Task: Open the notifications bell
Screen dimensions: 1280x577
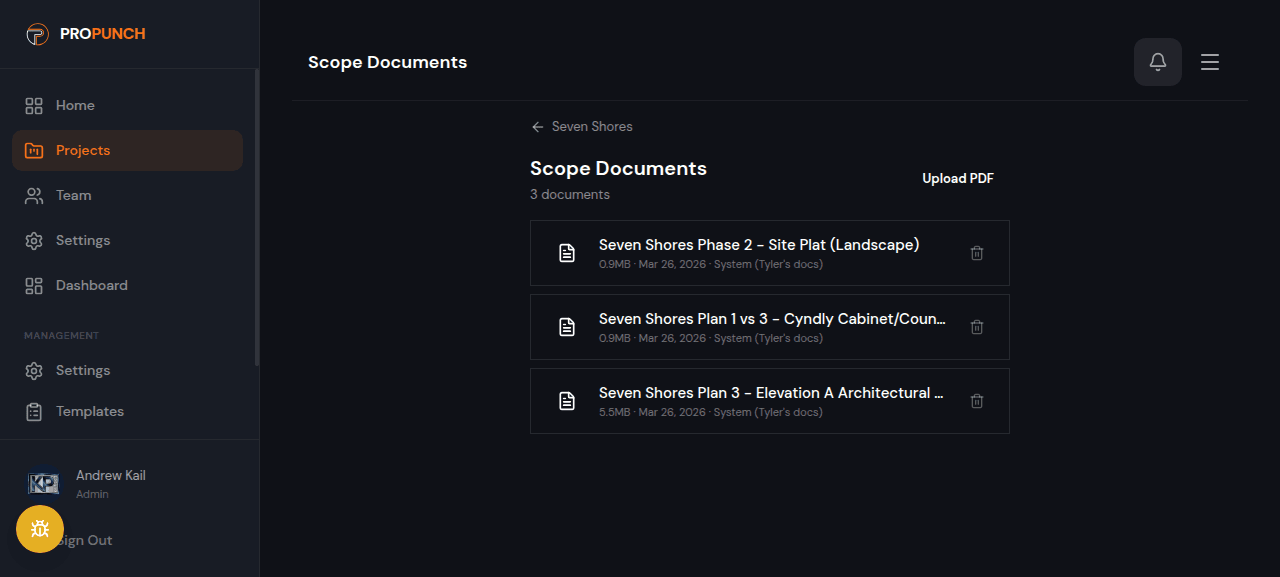Action: tap(1158, 62)
